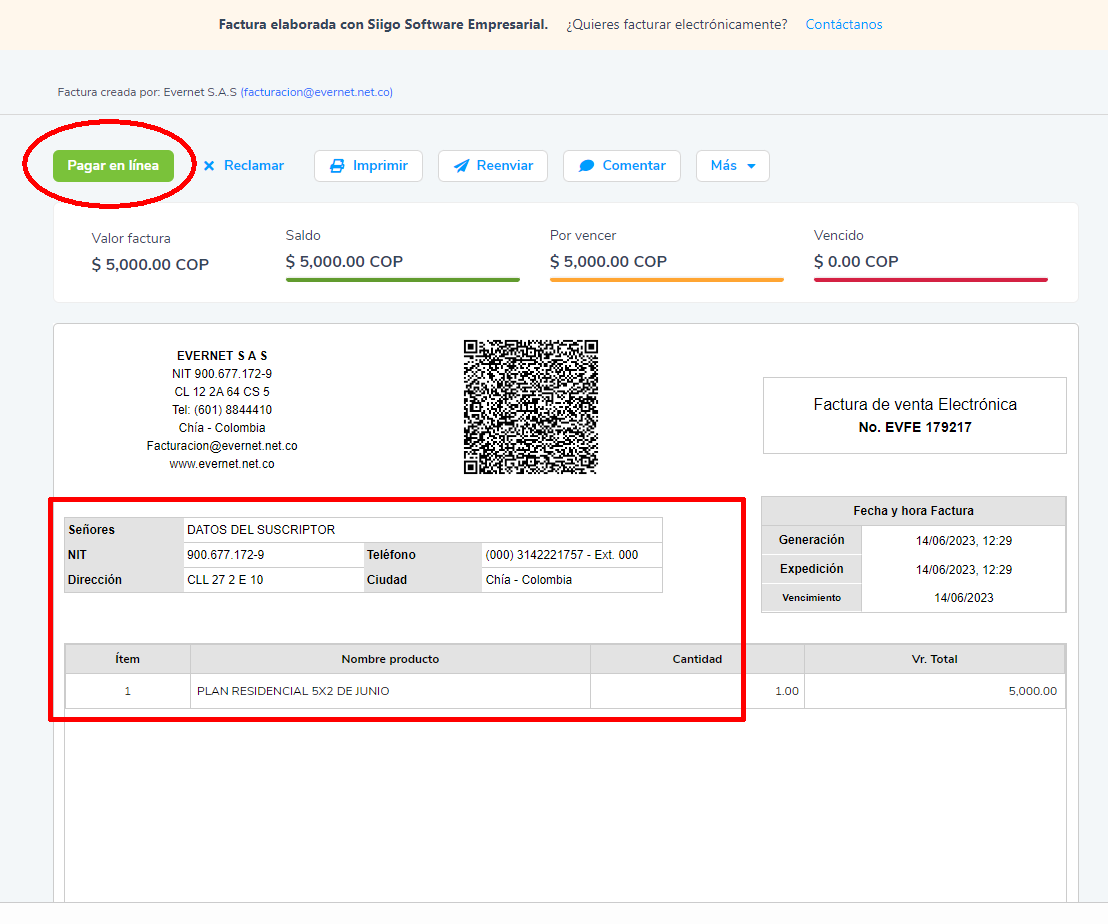The image size is (1108, 924).
Task: Click the Tel: (601) 8844410 text
Action: tap(222, 410)
